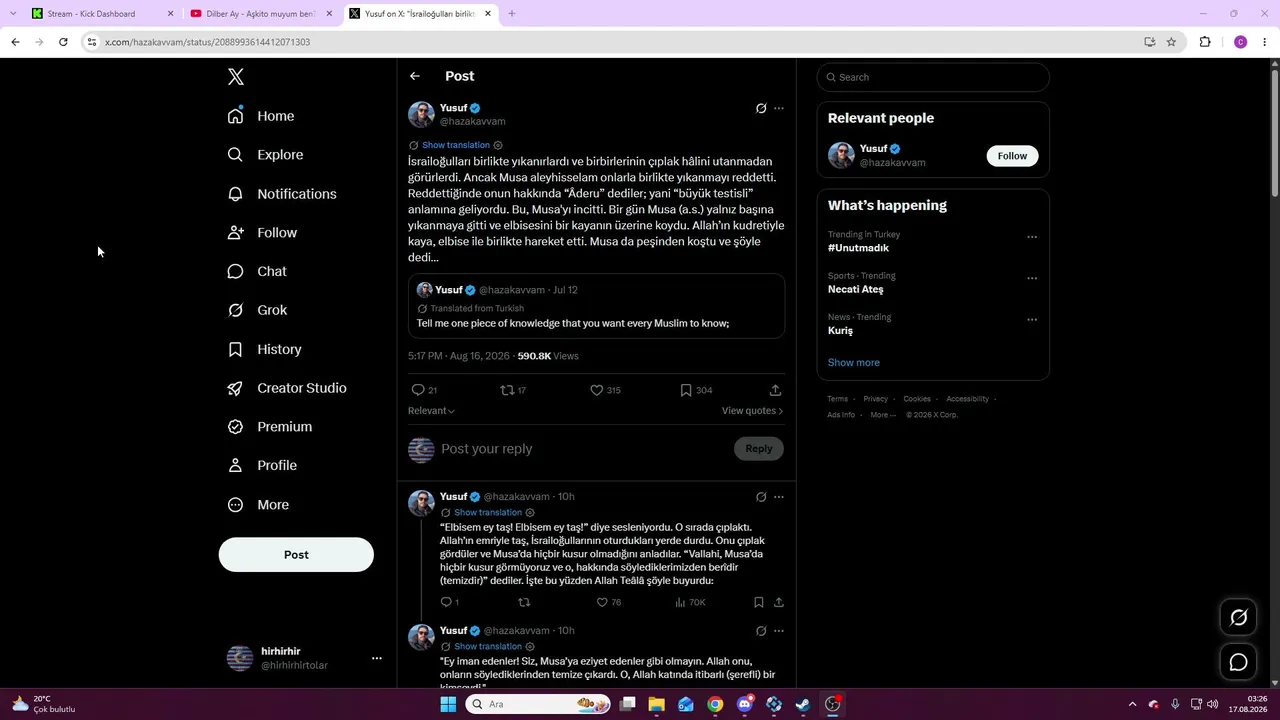1280x720 pixels.
Task: Like the reply with 76 likes
Action: click(602, 602)
